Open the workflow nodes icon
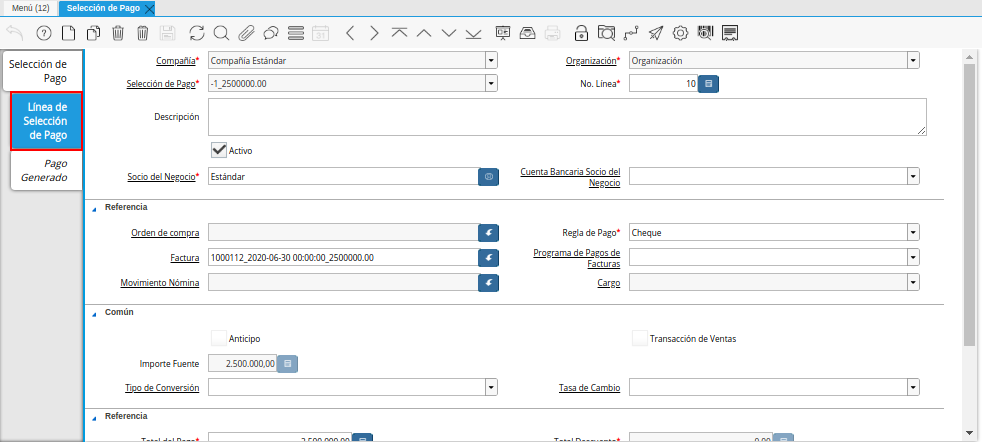 (631, 33)
